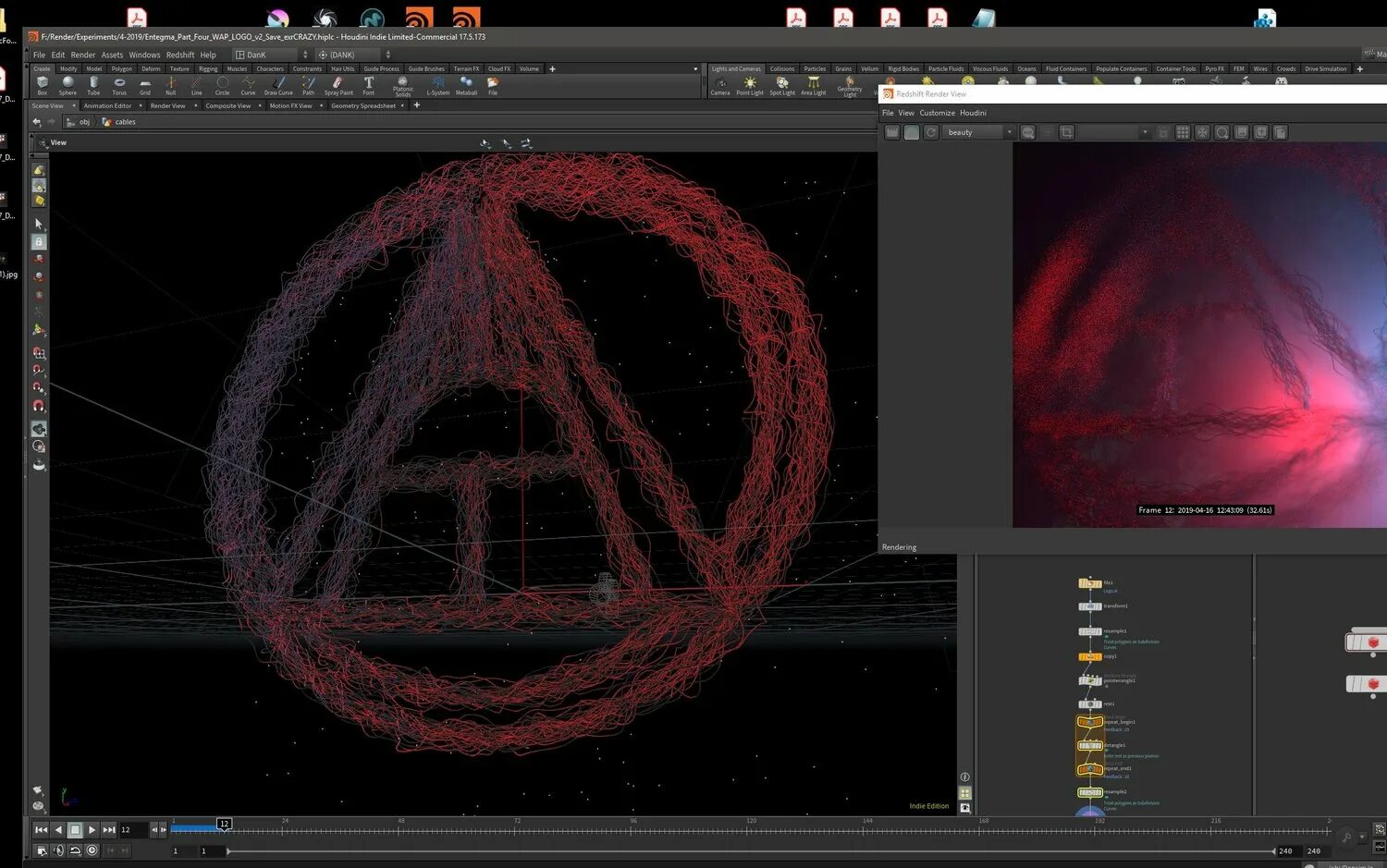
Task: Select the Grid shelf tool
Action: click(x=145, y=85)
